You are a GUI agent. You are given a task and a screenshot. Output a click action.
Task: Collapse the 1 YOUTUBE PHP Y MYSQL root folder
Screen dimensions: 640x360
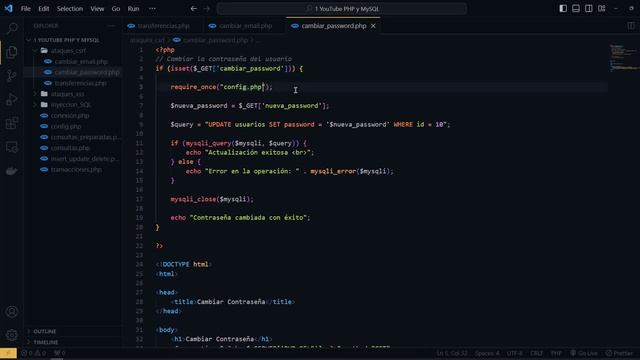click(66, 40)
